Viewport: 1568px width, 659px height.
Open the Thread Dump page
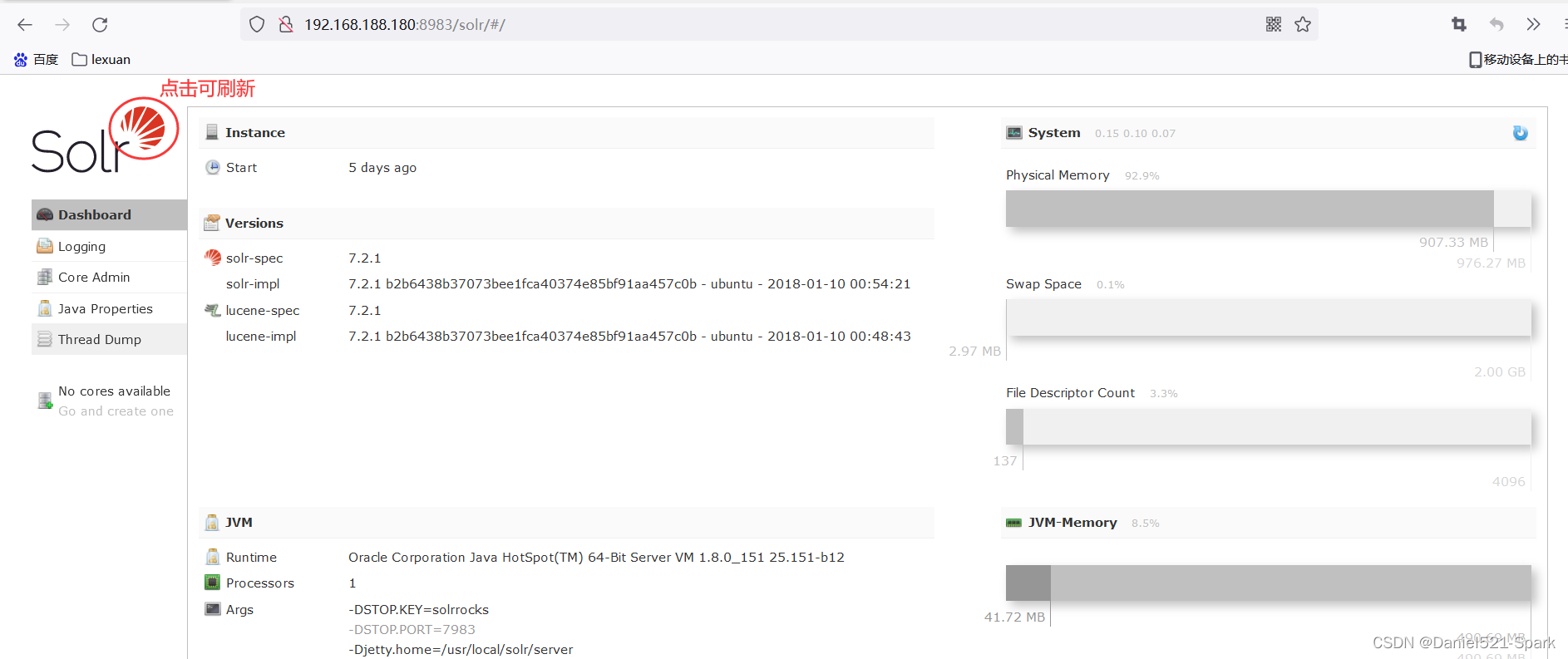click(109, 339)
